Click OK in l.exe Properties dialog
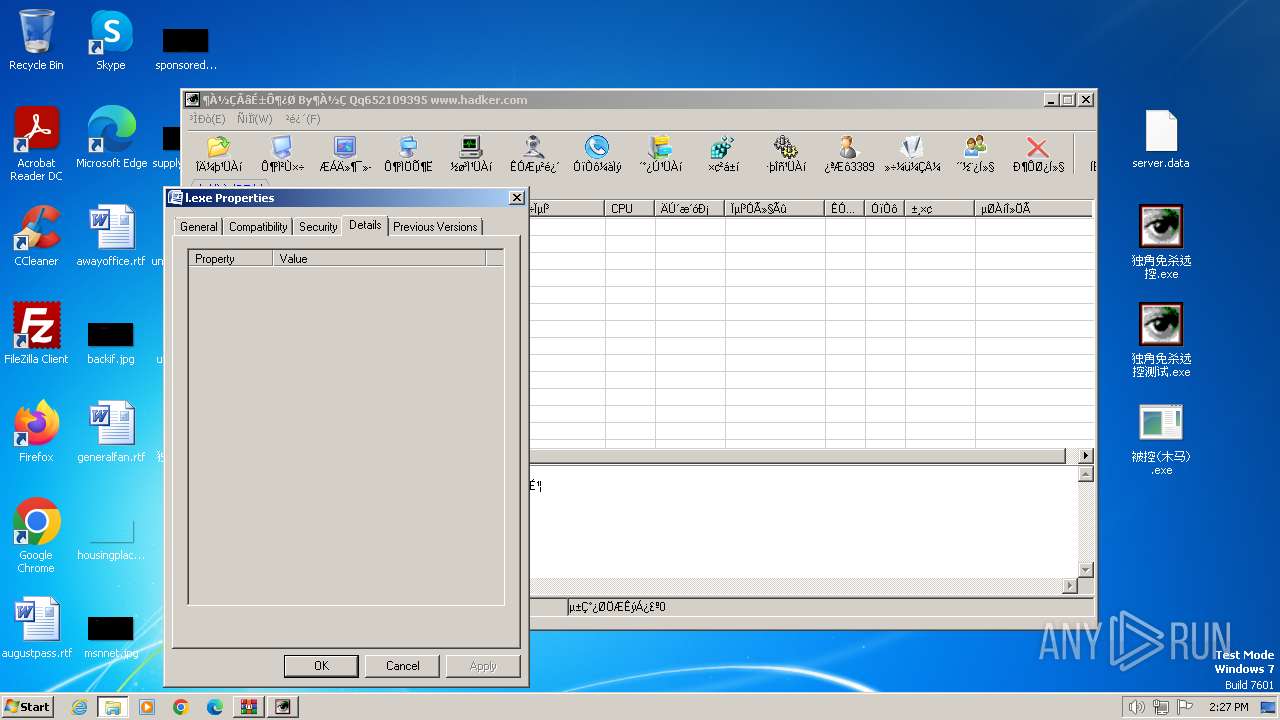 [x=321, y=666]
